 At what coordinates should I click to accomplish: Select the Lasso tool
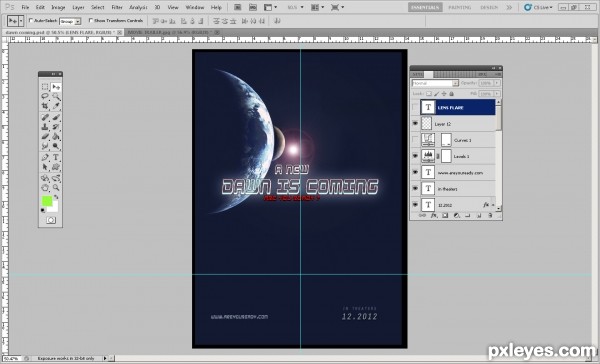tap(45, 96)
